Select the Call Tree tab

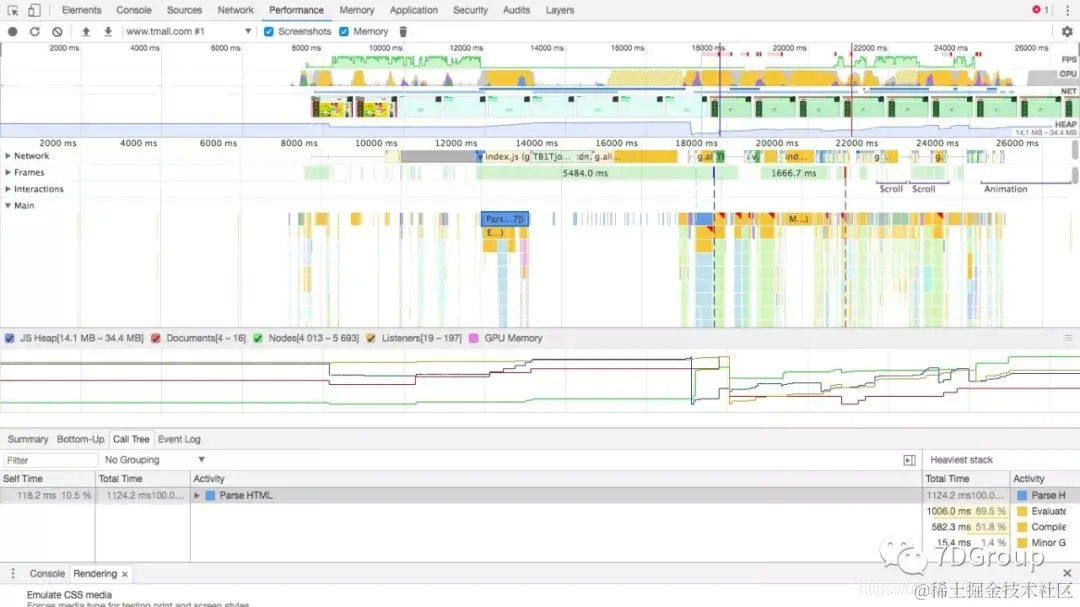coord(131,439)
